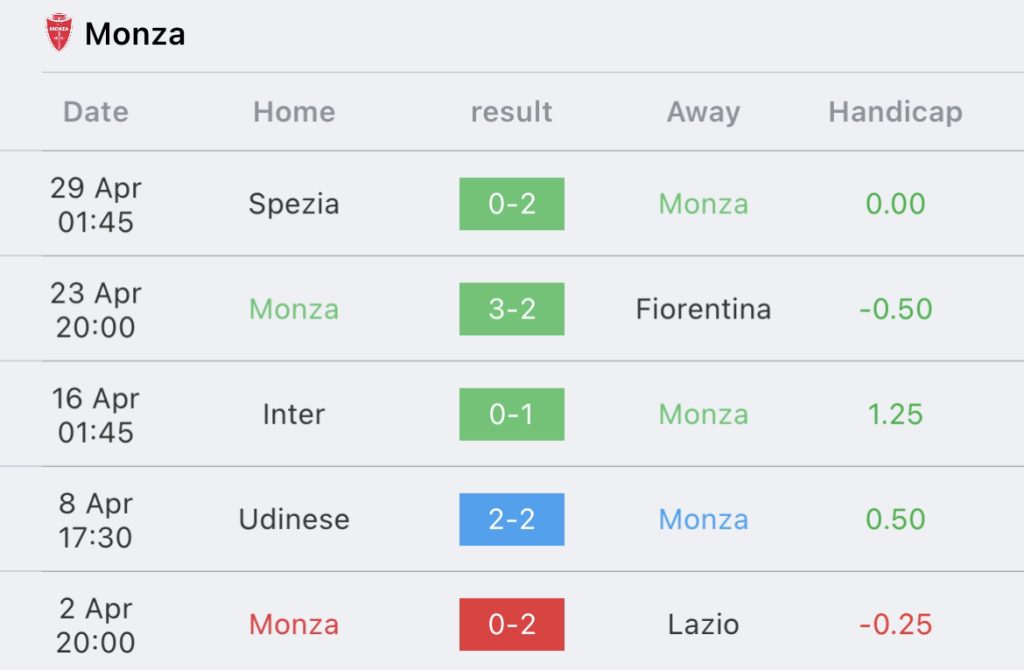This screenshot has height=670, width=1024.
Task: Select the Spezia team name
Action: tap(294, 205)
